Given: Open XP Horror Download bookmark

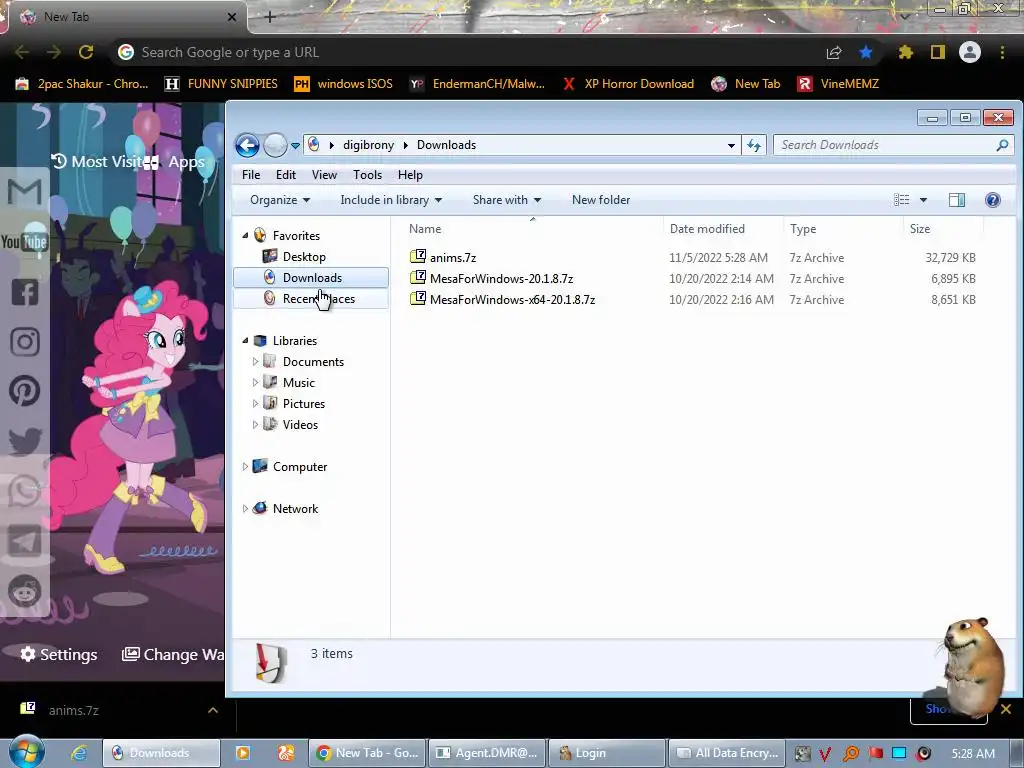Looking at the screenshot, I should pos(628,84).
